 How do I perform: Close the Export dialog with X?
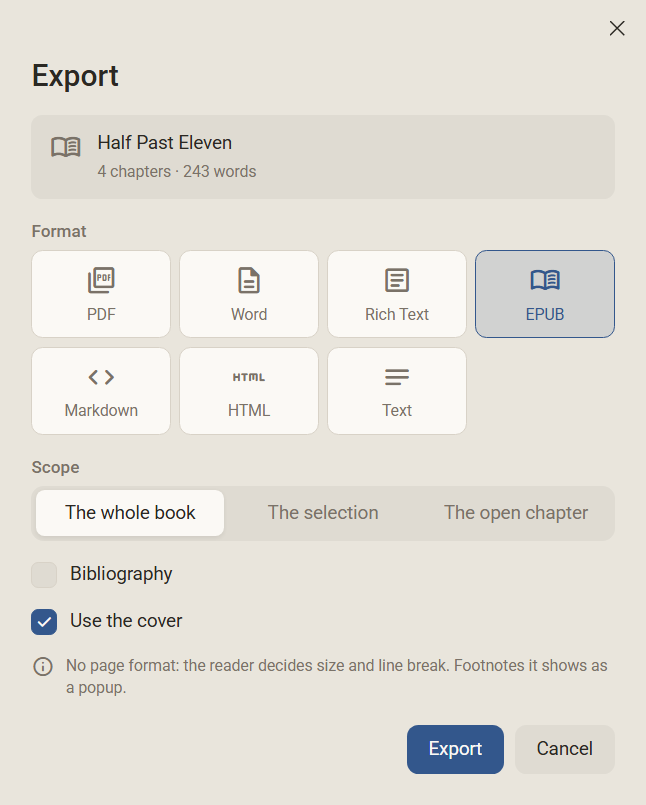point(617,28)
